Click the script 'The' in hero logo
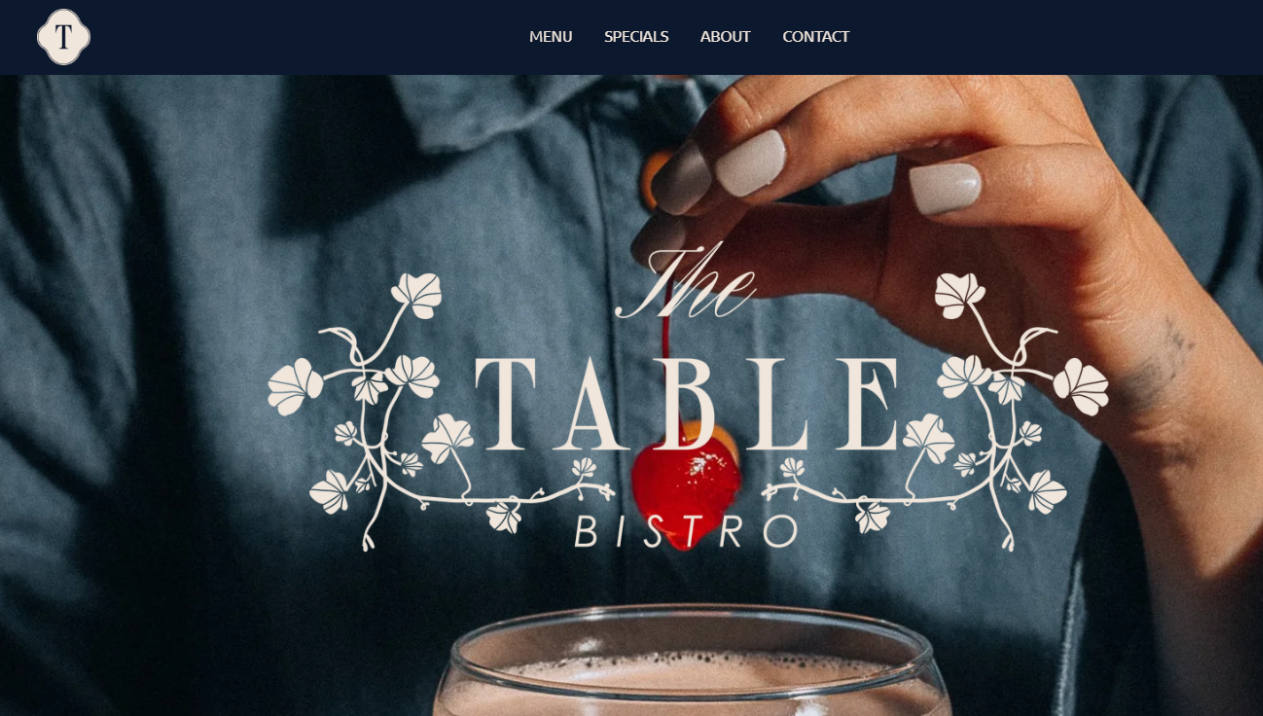 [686, 283]
